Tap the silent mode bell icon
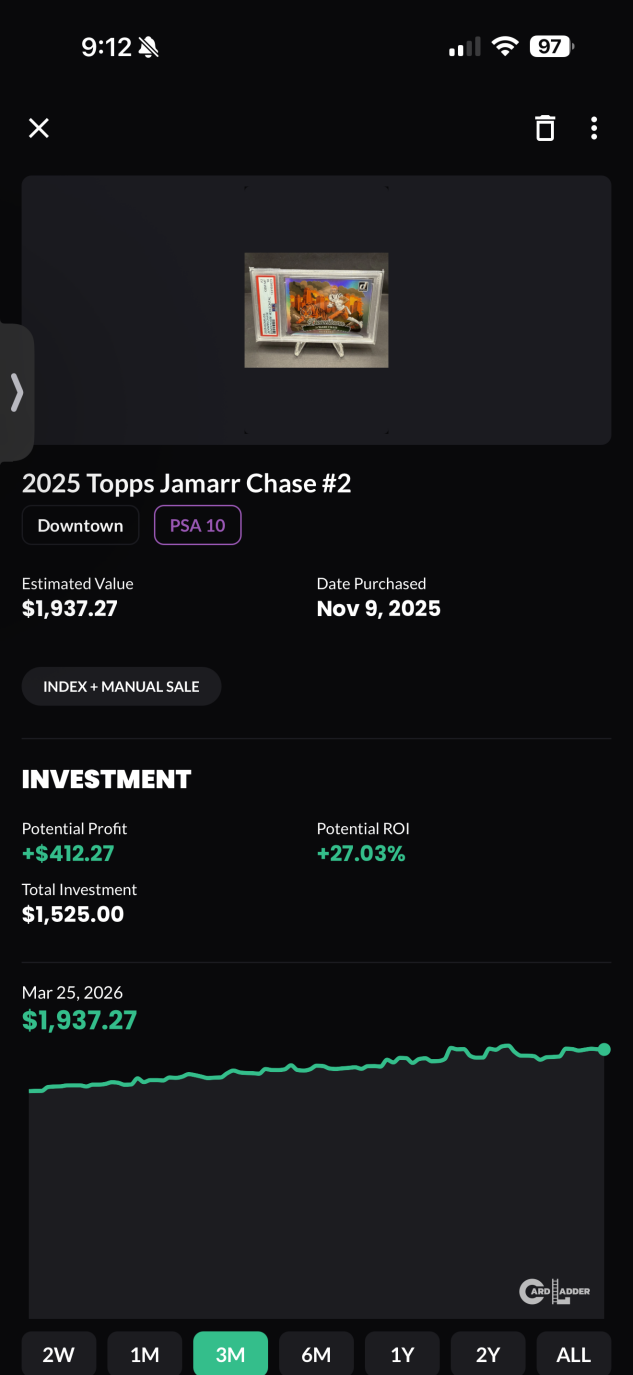The image size is (633, 1375). tap(149, 47)
